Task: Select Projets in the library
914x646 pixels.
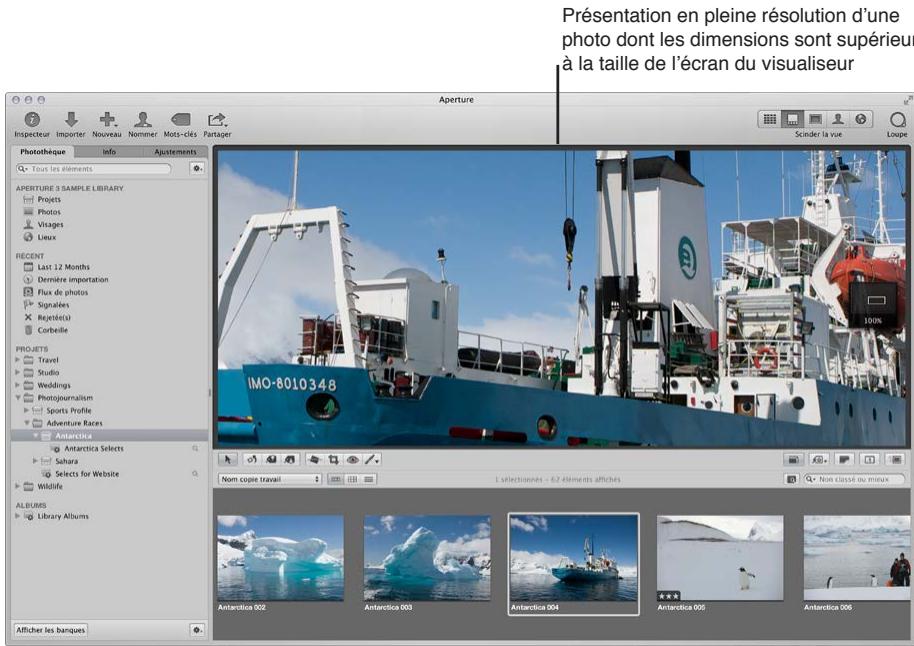Action: point(49,199)
